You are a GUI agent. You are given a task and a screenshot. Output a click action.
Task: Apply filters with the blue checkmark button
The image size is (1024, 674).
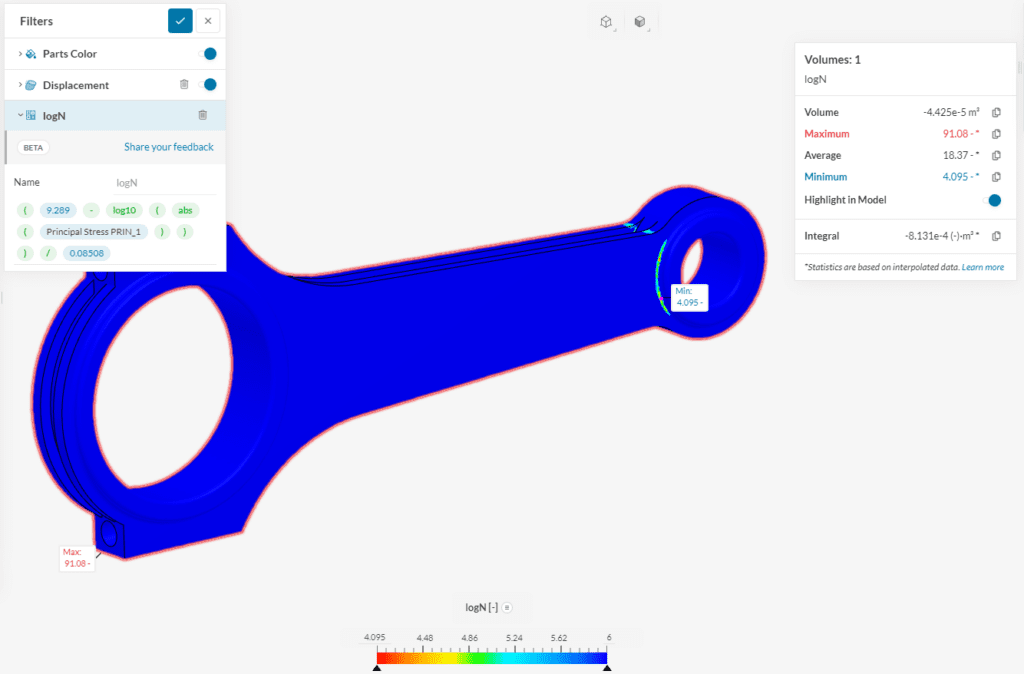[180, 20]
